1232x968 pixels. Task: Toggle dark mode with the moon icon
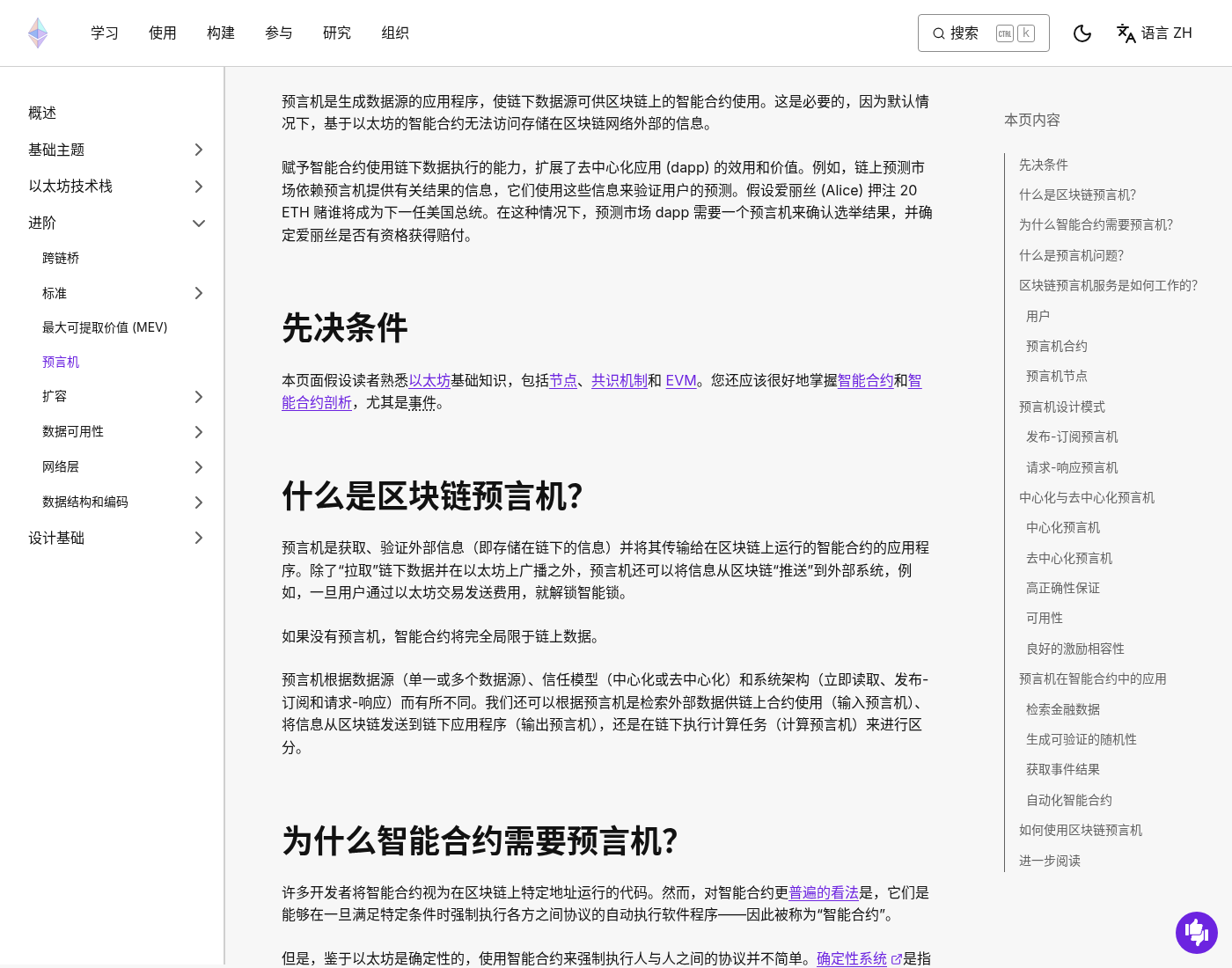pos(1082,33)
